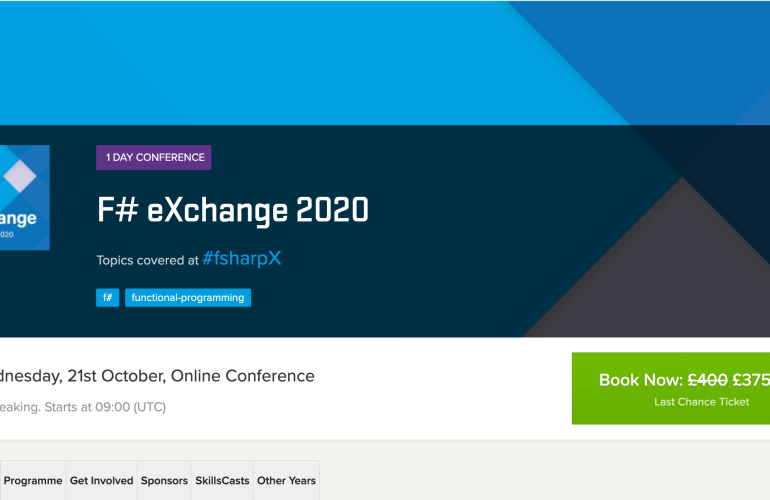Click the F# eXchange logo thumbnail
Image resolution: width=770 pixels, height=500 pixels.
[24, 198]
